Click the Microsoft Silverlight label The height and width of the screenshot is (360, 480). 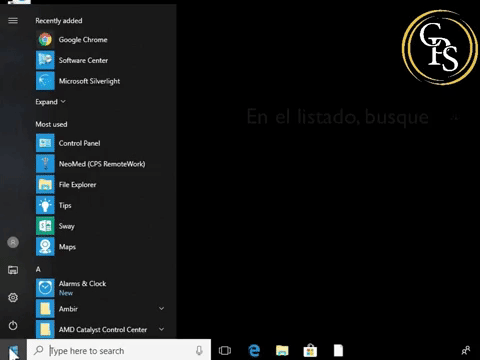(x=89, y=81)
